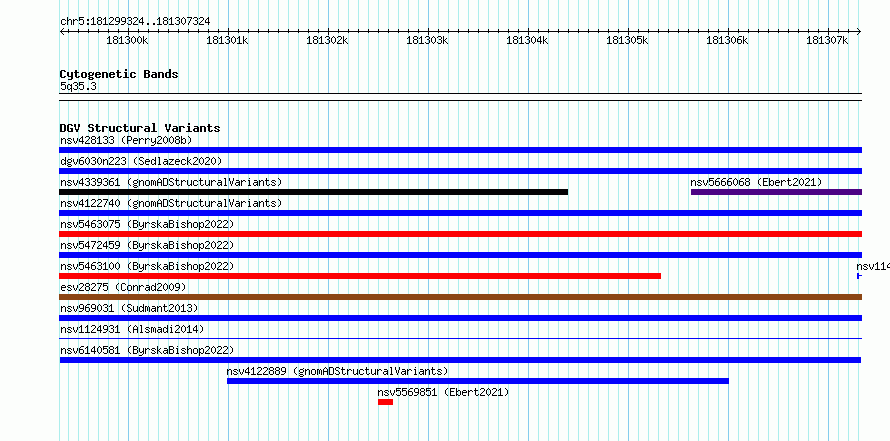This screenshot has width=890, height=441.
Task: Open nsv5463075 (ByrskaBishop2022) label
Action: [x=147, y=224]
